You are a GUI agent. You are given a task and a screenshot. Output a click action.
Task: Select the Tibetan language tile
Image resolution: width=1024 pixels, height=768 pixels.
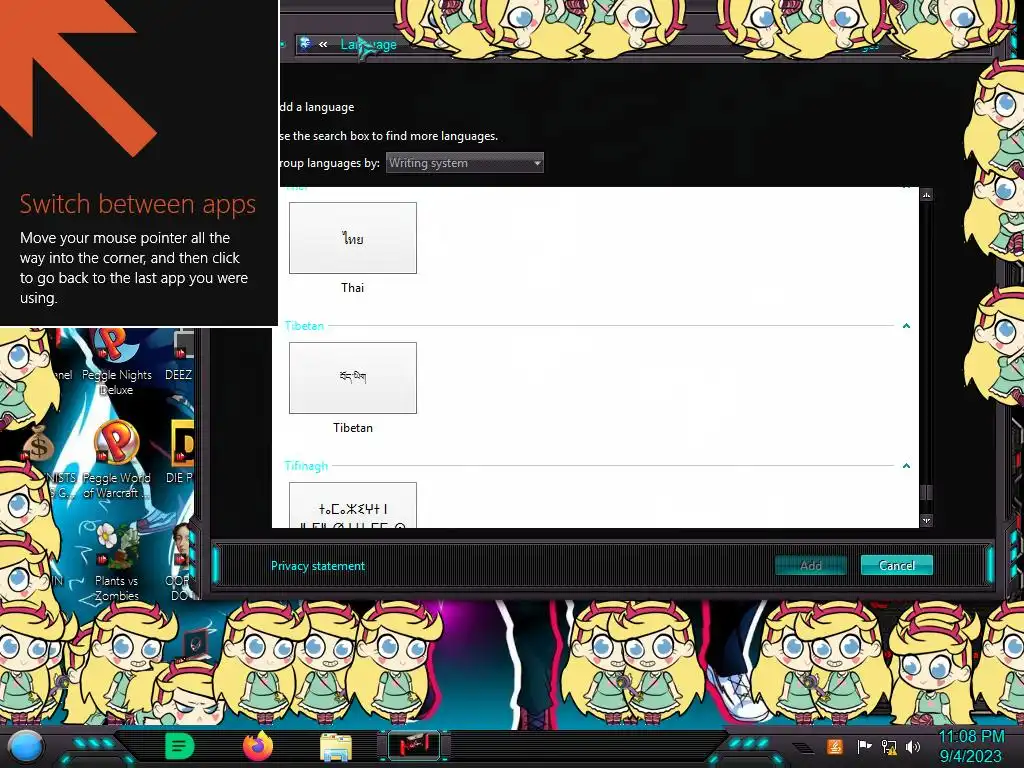[x=353, y=377]
